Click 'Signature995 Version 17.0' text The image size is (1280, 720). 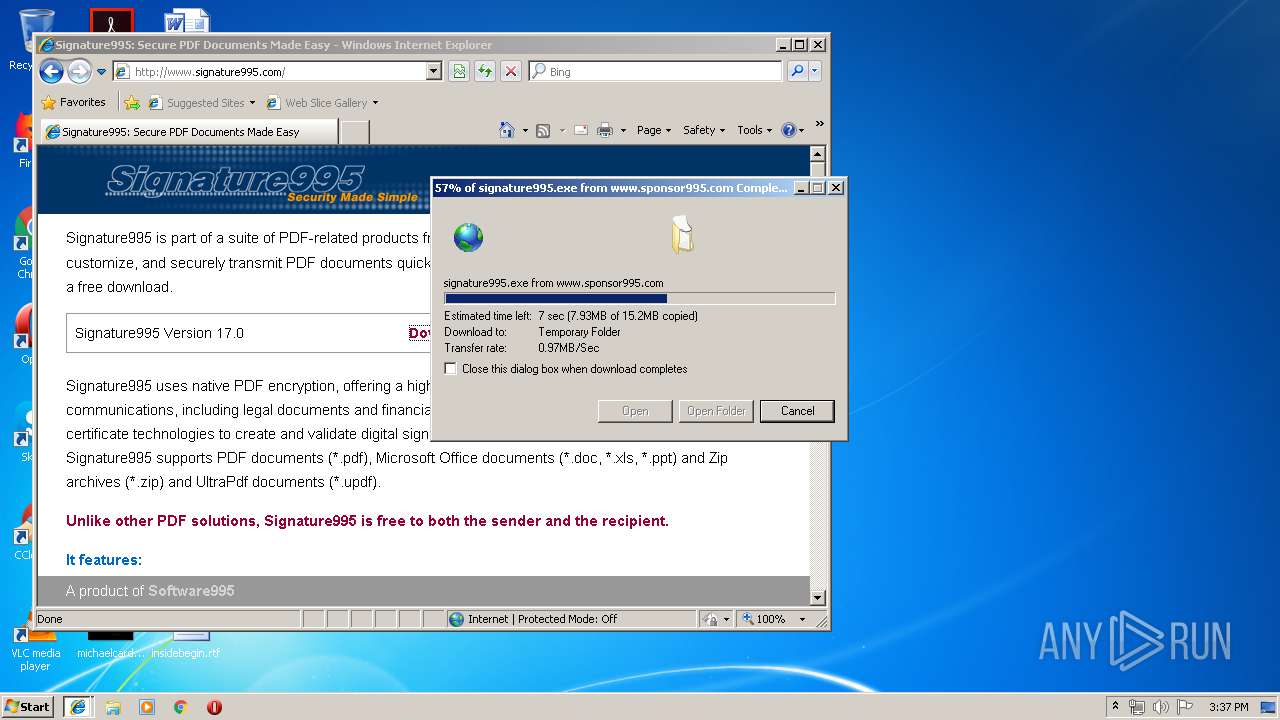coord(159,333)
